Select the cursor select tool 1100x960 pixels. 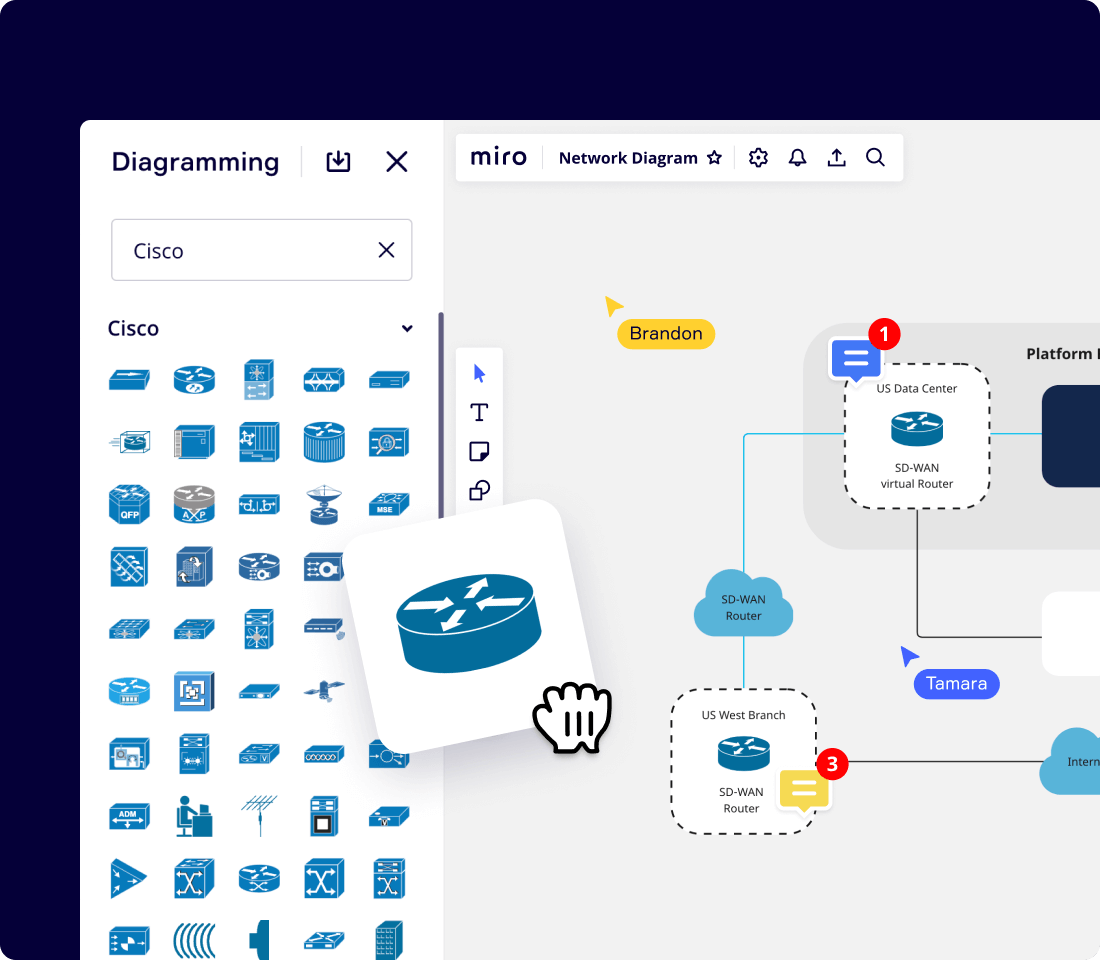tap(479, 373)
